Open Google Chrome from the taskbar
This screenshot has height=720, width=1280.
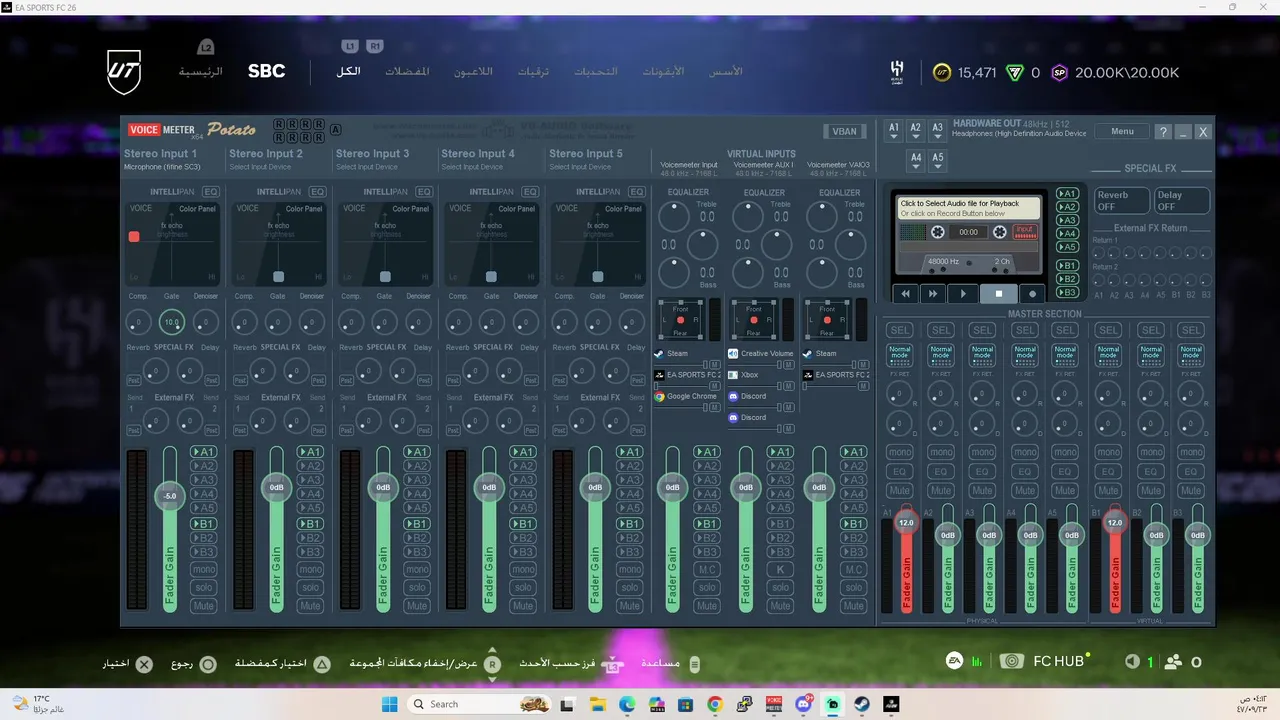tap(714, 704)
